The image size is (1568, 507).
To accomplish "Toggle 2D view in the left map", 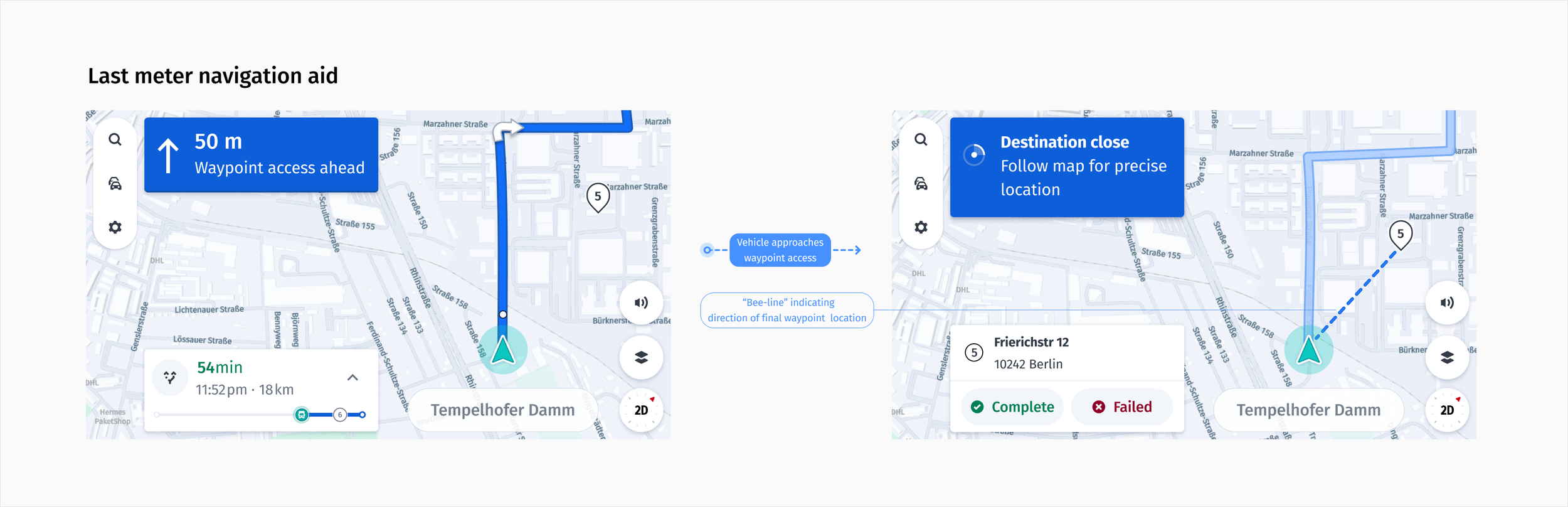I will (x=641, y=410).
